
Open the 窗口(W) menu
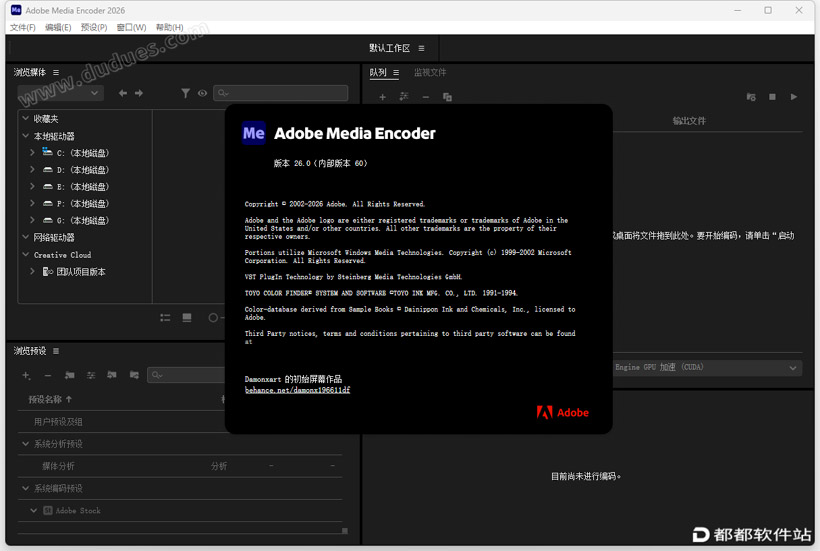pos(131,27)
